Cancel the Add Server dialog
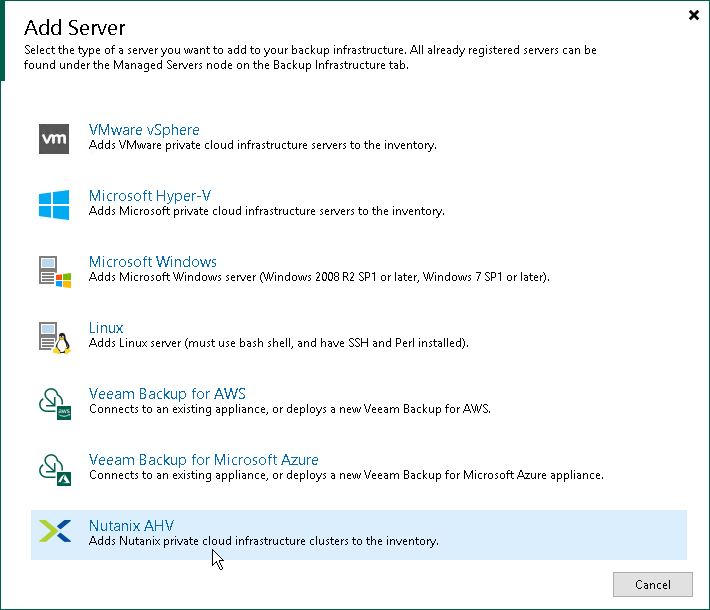Screen dimensions: 710x610 click(652, 585)
